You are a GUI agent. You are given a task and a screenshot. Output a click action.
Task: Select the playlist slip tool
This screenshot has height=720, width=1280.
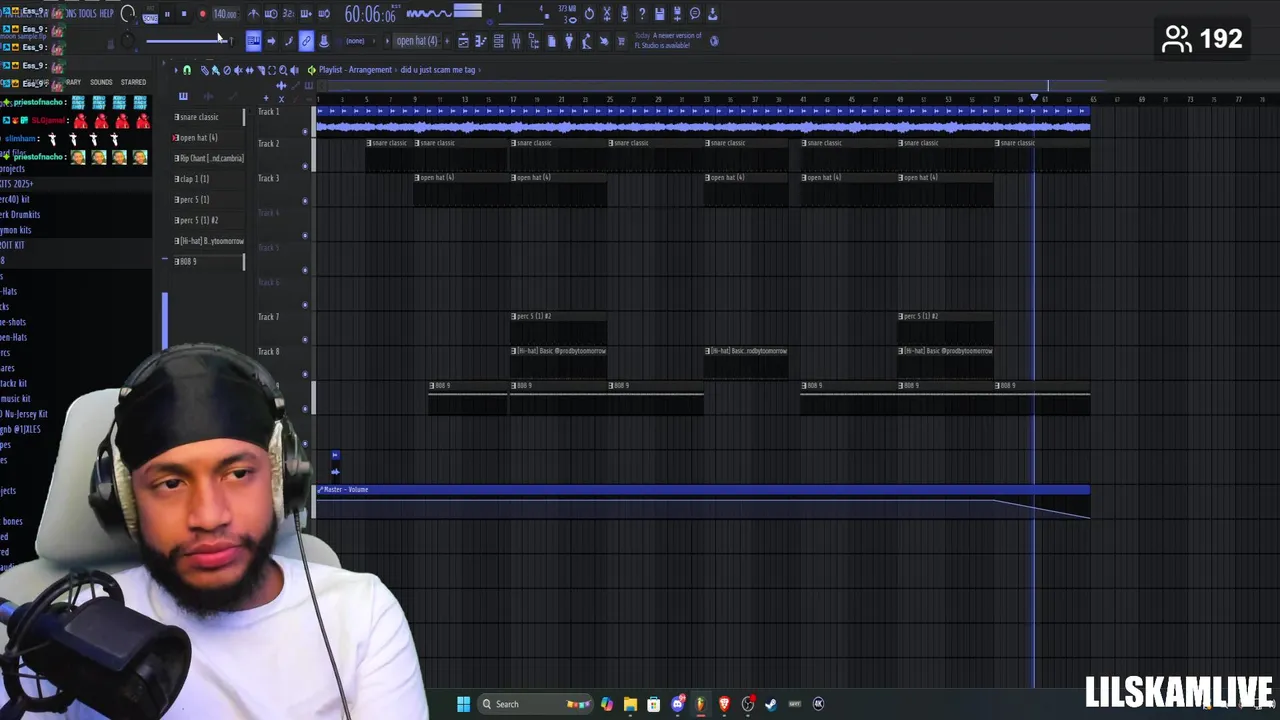coord(249,70)
